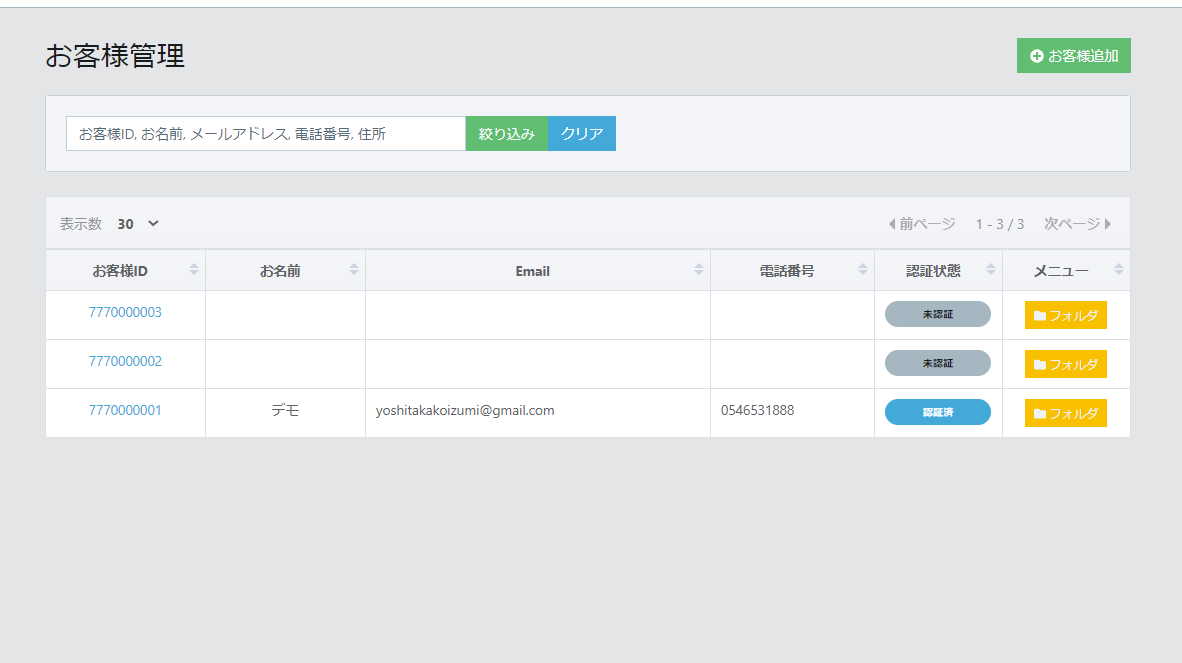
Task: Sort by Email column arrows
Action: (699, 270)
